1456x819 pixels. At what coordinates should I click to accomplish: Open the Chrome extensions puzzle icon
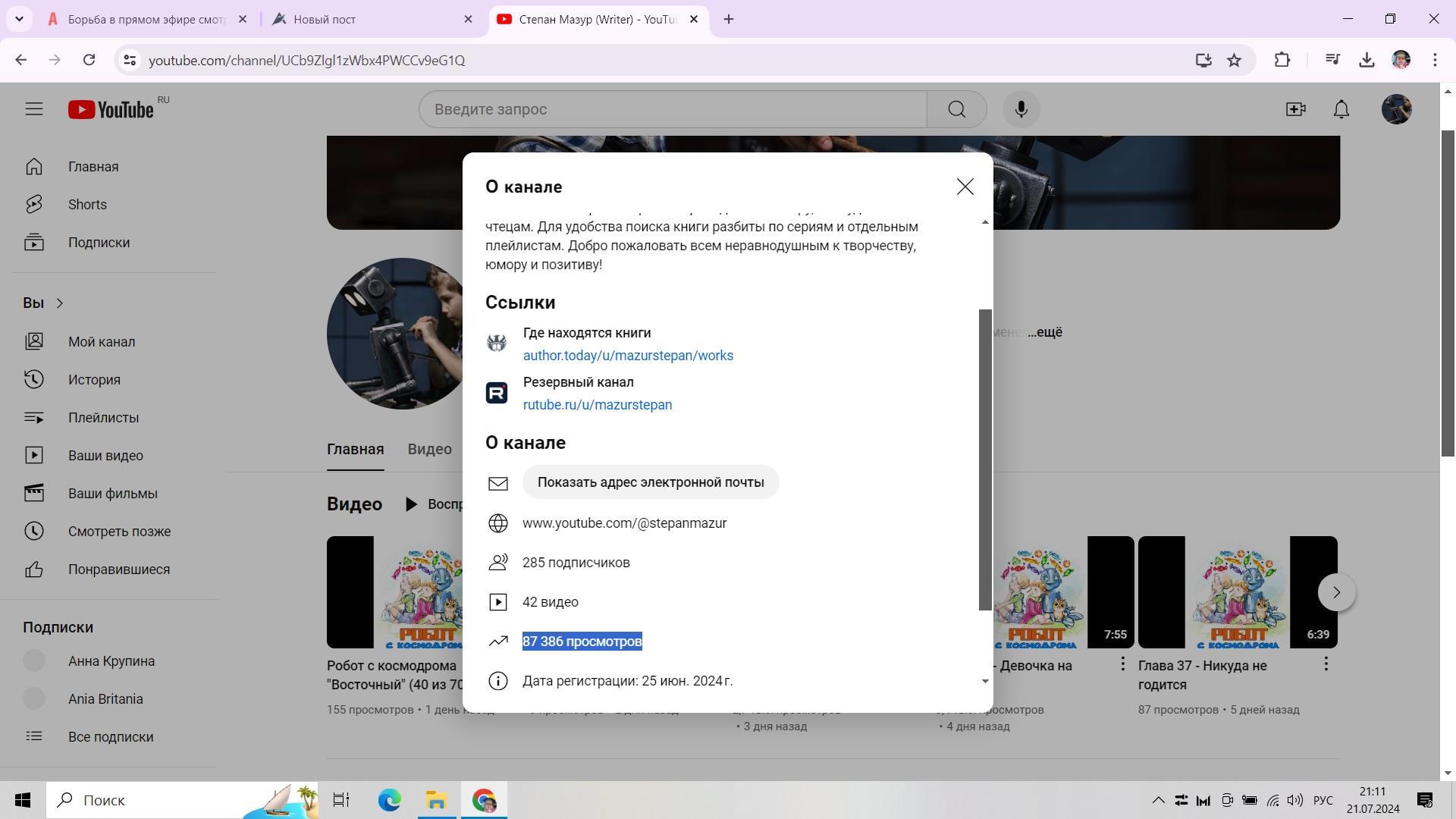click(x=1282, y=60)
